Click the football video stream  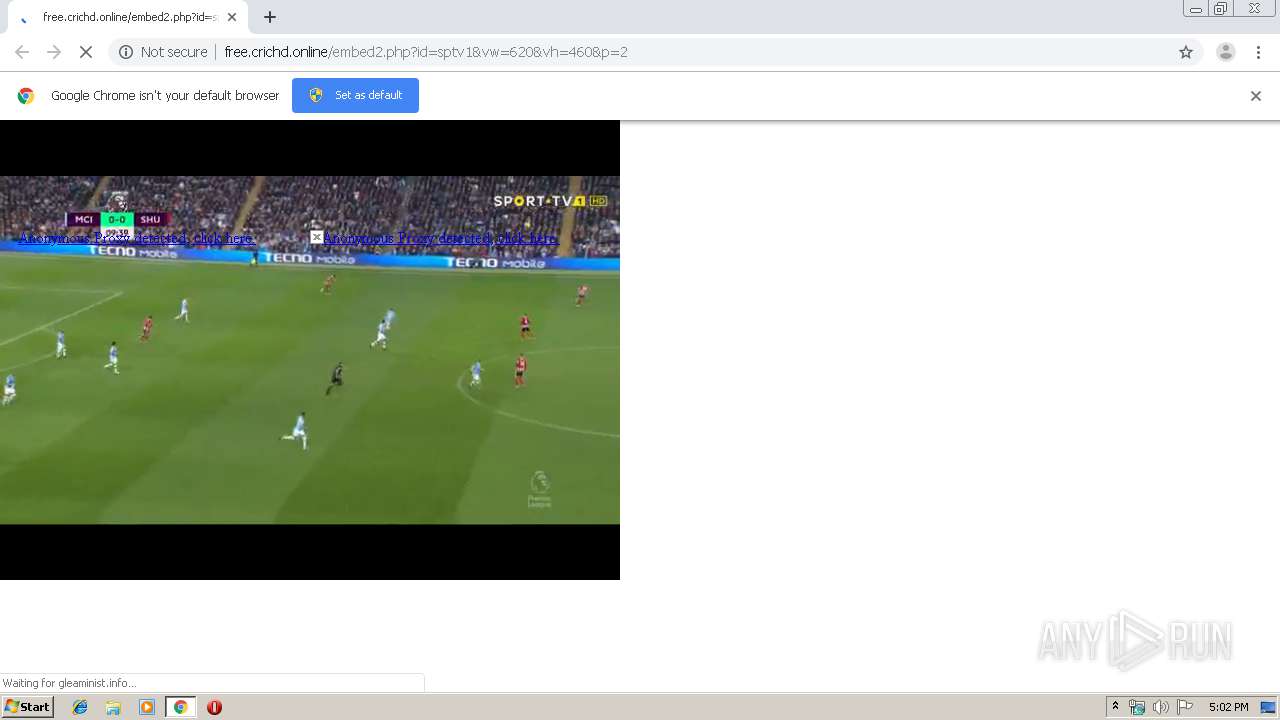(x=310, y=350)
